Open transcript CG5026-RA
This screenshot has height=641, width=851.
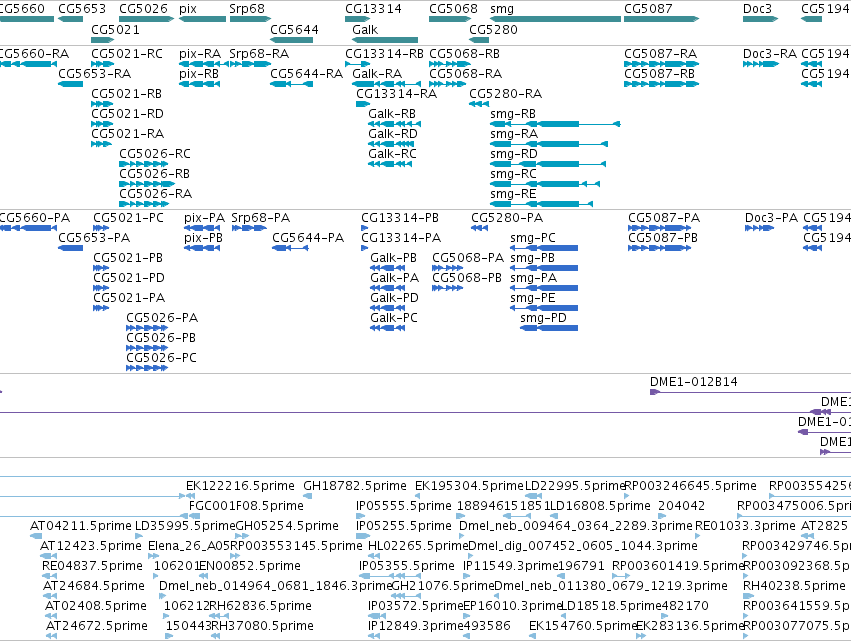[144, 205]
